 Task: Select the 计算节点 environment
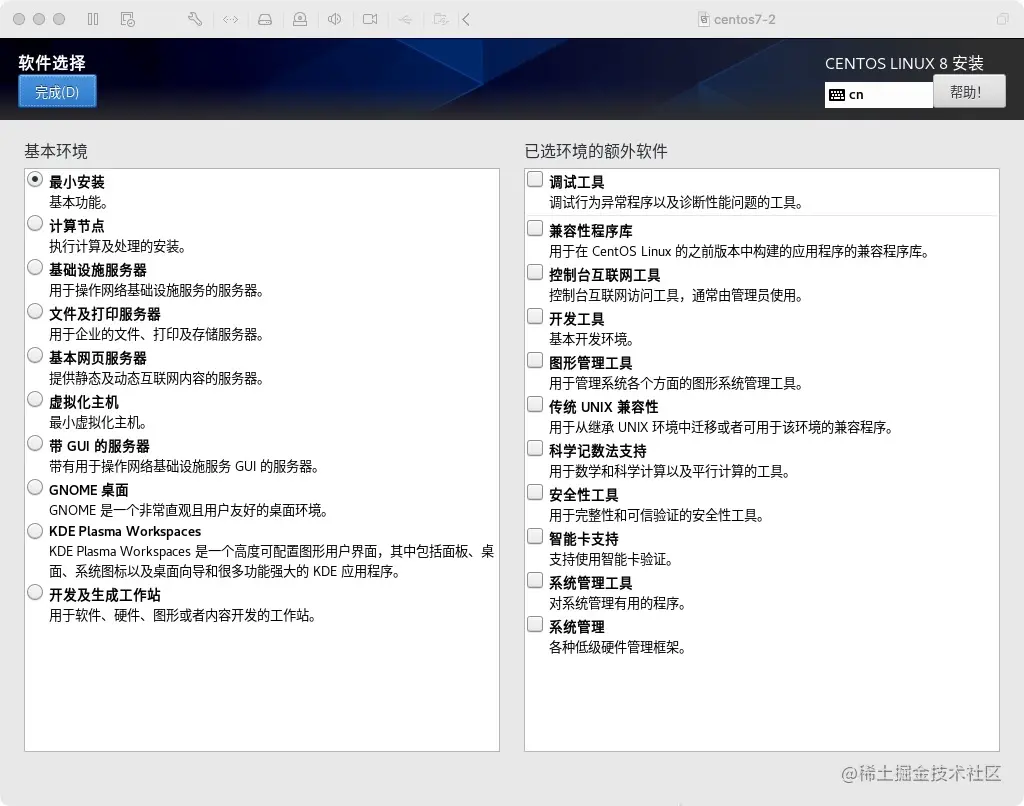[x=35, y=223]
